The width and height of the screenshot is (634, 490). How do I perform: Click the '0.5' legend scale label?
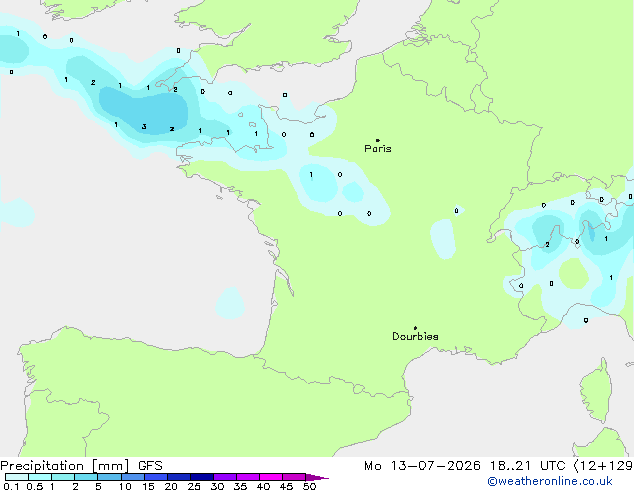tap(35, 486)
